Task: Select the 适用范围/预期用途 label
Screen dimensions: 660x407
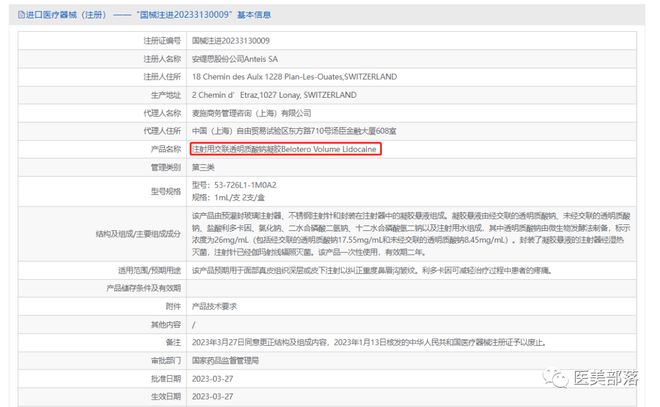Action: 149,270
